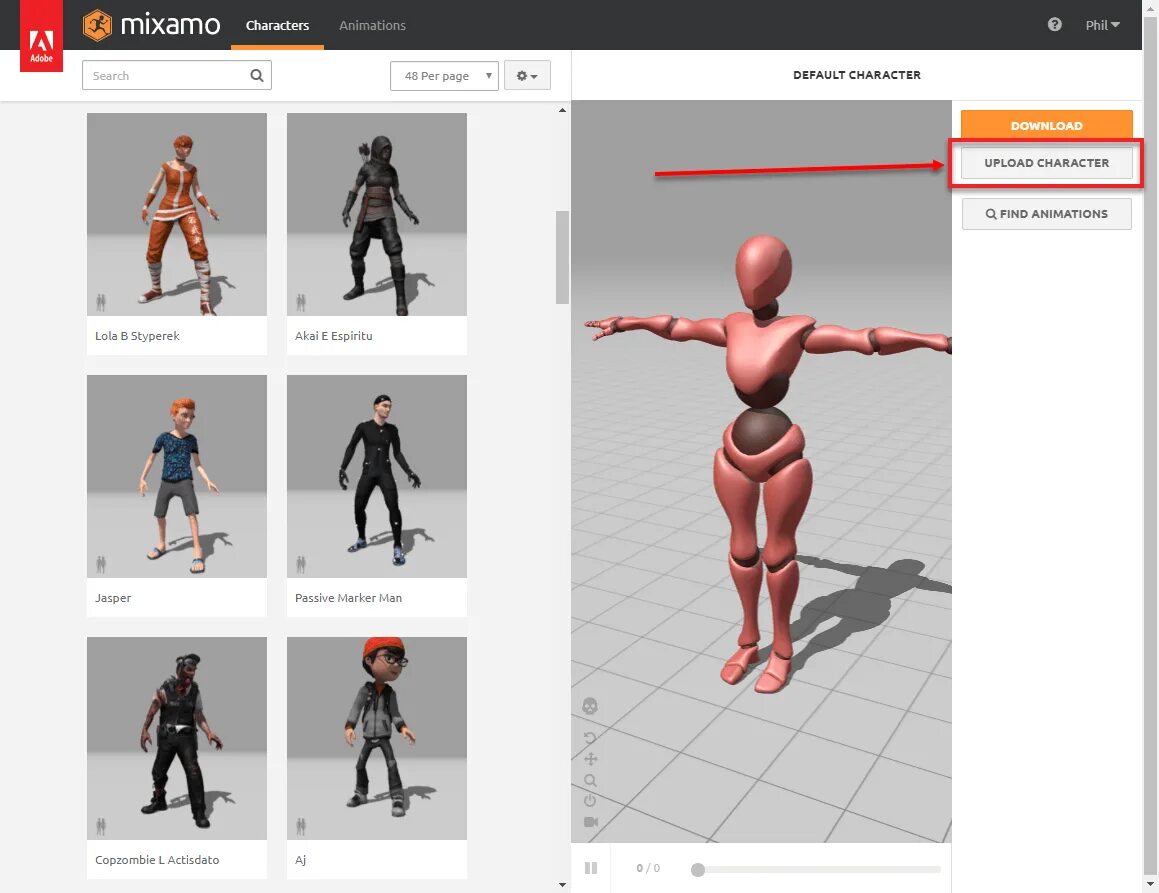Select the Akai E Espiritu character thumbnail

coord(377,214)
